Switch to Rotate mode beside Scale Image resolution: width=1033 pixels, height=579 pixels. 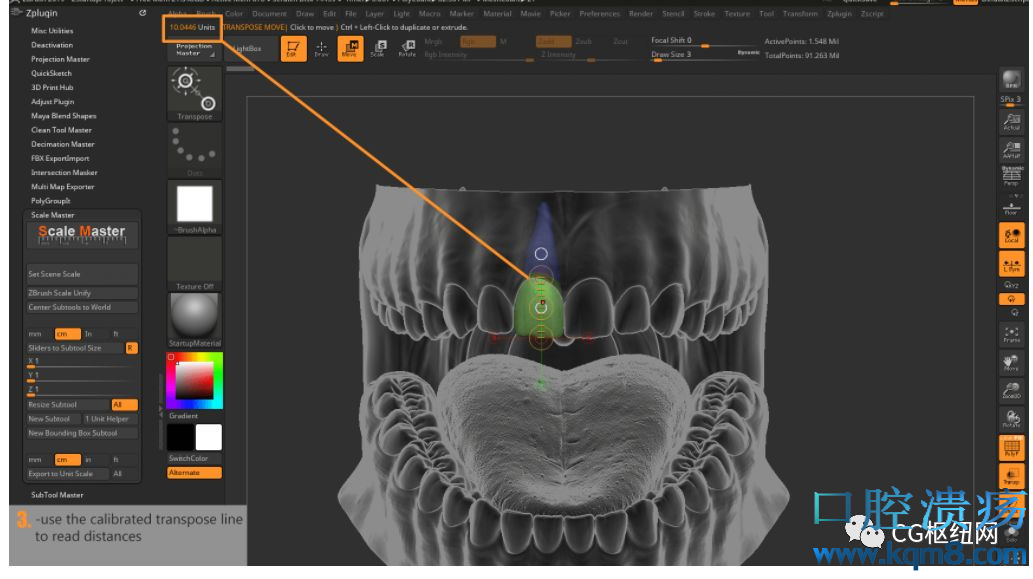pyautogui.click(x=407, y=48)
